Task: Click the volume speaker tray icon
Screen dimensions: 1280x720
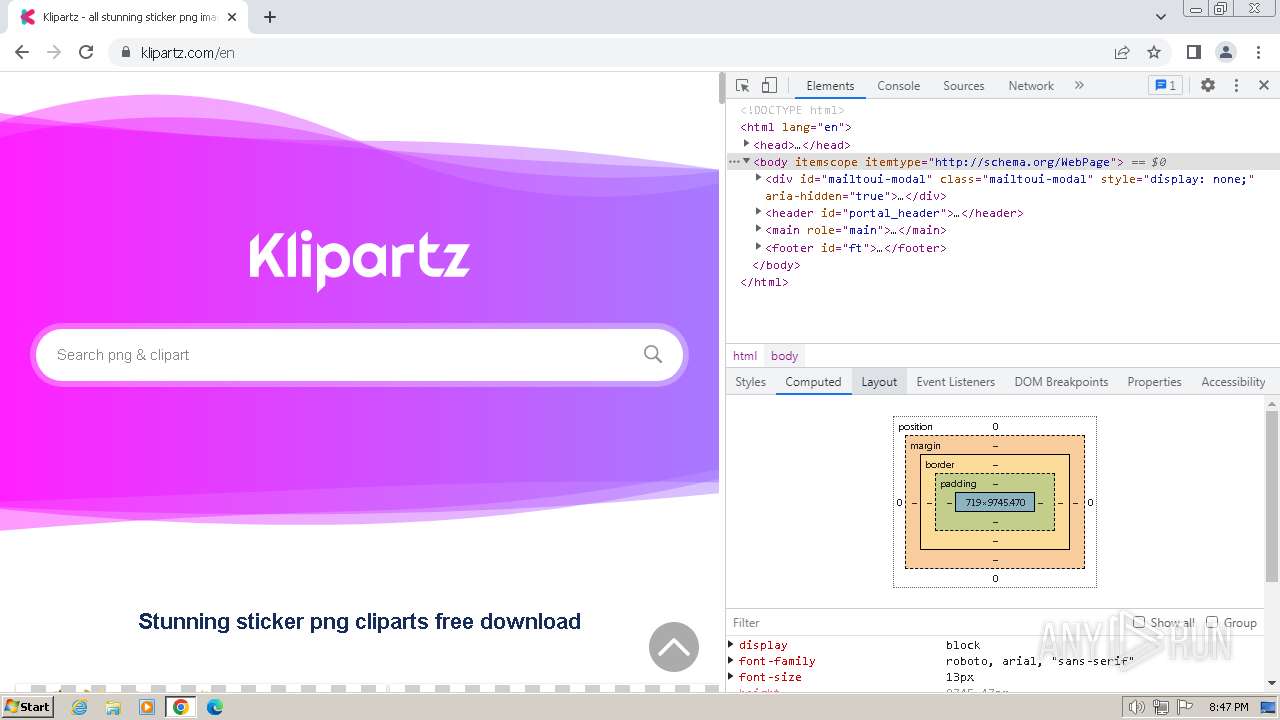Action: click(1137, 707)
